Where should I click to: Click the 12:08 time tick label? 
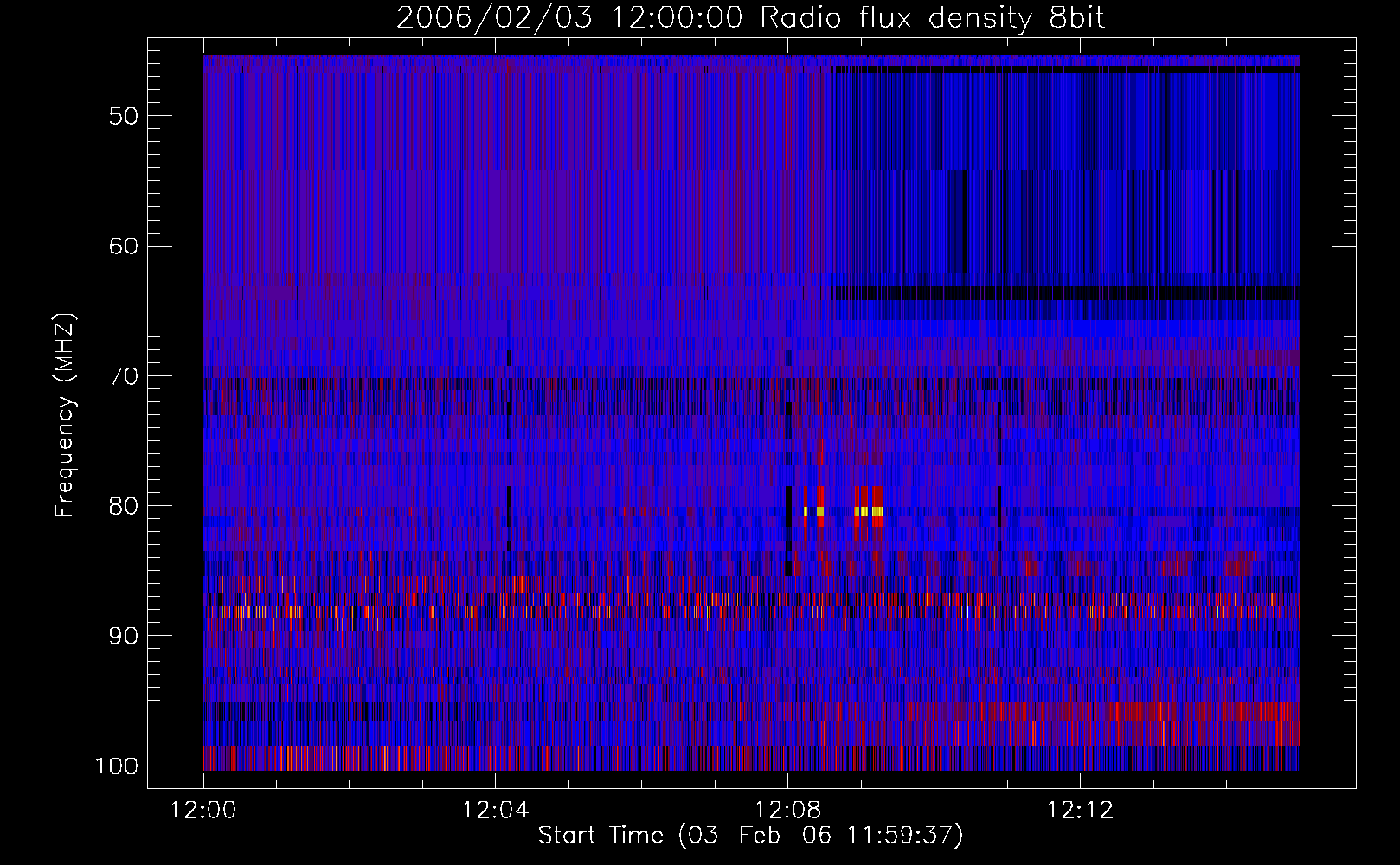tap(787, 811)
